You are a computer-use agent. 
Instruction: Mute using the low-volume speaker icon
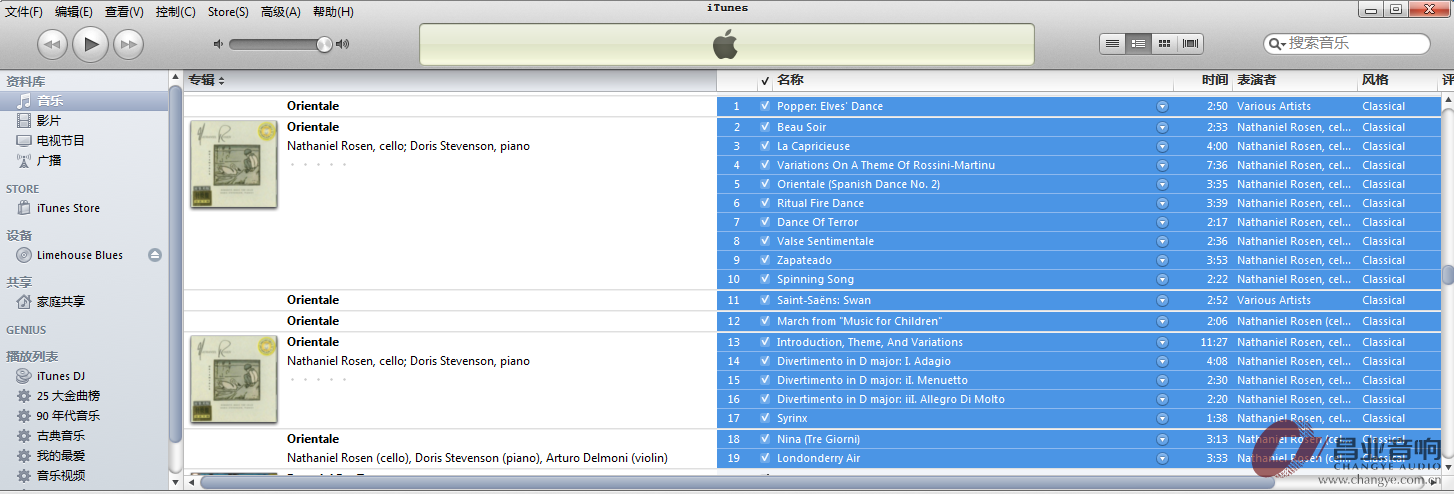point(219,44)
